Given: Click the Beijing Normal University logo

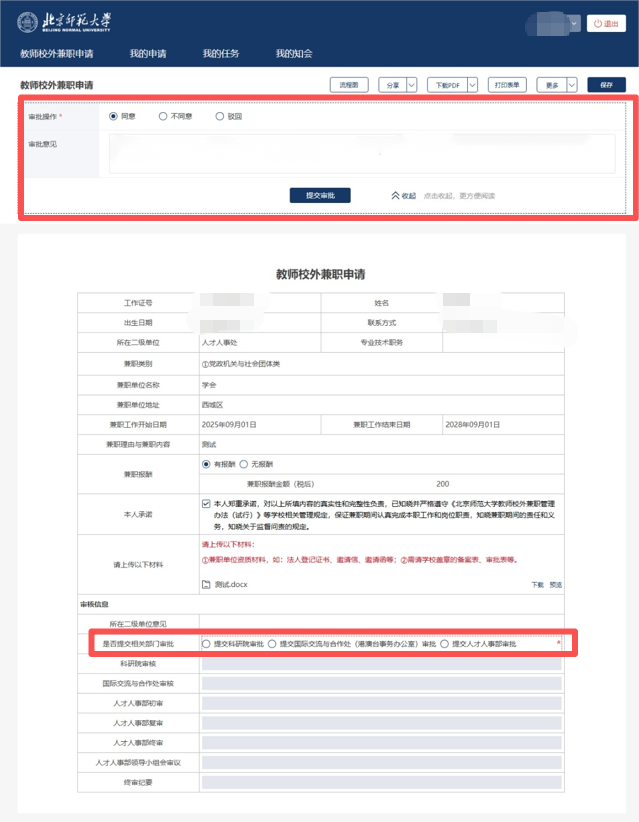Looking at the screenshot, I should (x=62, y=22).
